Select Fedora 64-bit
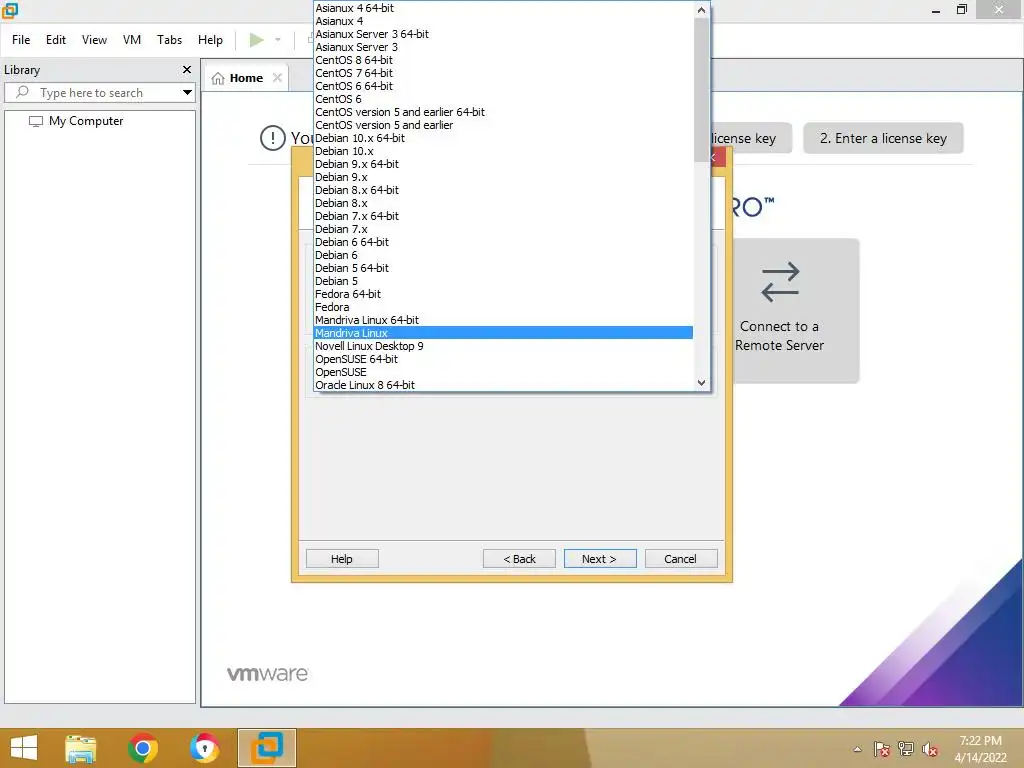Viewport: 1024px width, 768px height. [x=503, y=295]
